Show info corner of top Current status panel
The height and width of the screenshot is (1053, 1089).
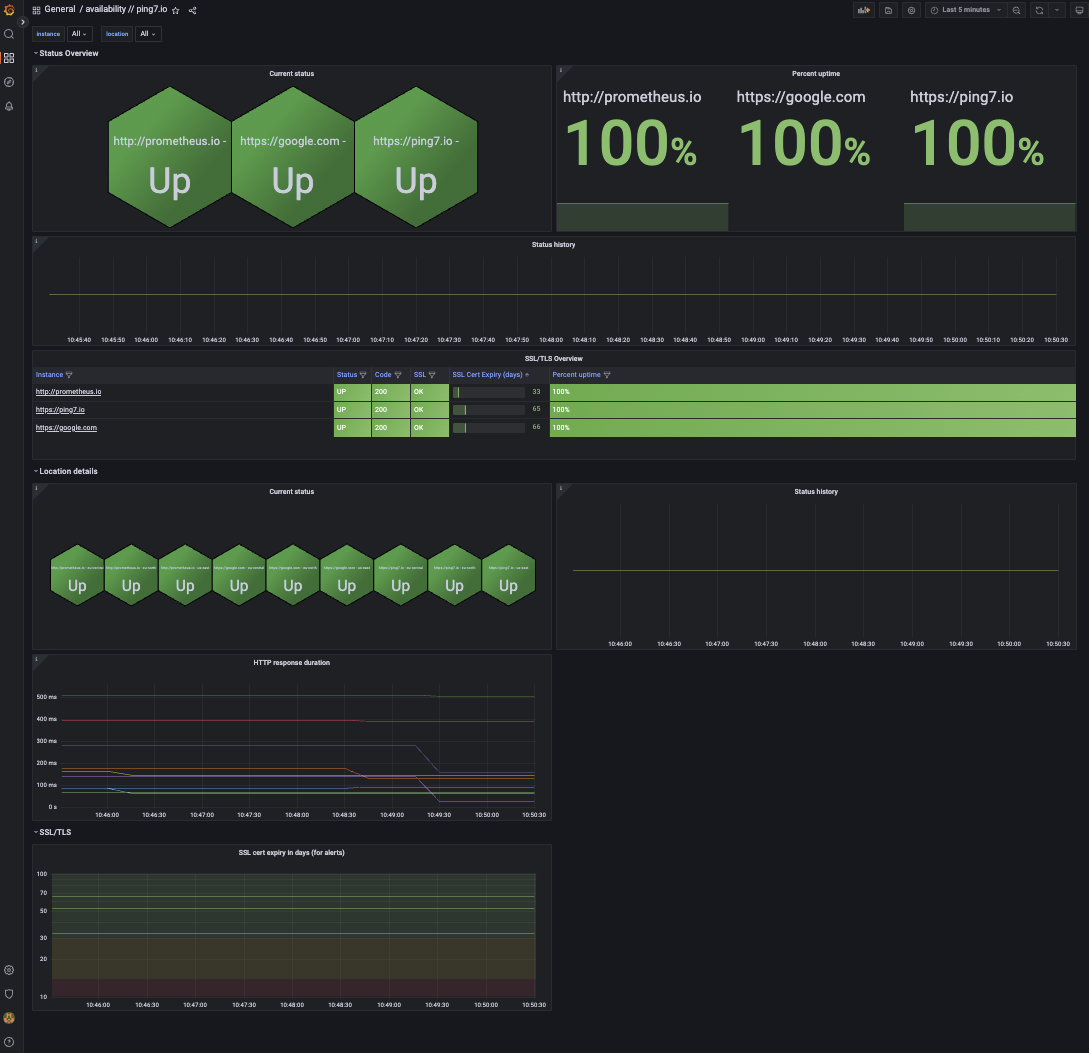click(36, 69)
